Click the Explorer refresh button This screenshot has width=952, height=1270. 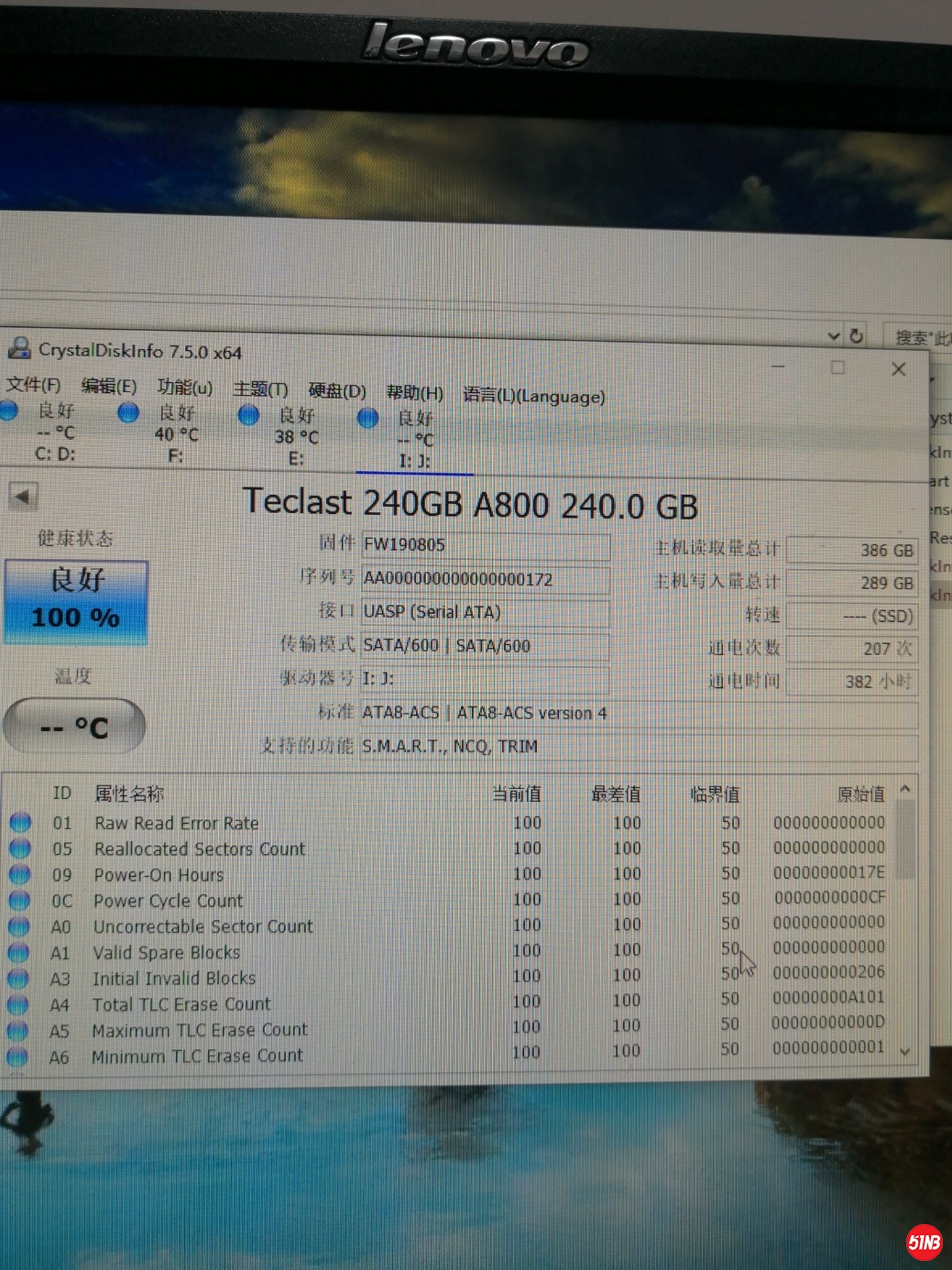(857, 336)
